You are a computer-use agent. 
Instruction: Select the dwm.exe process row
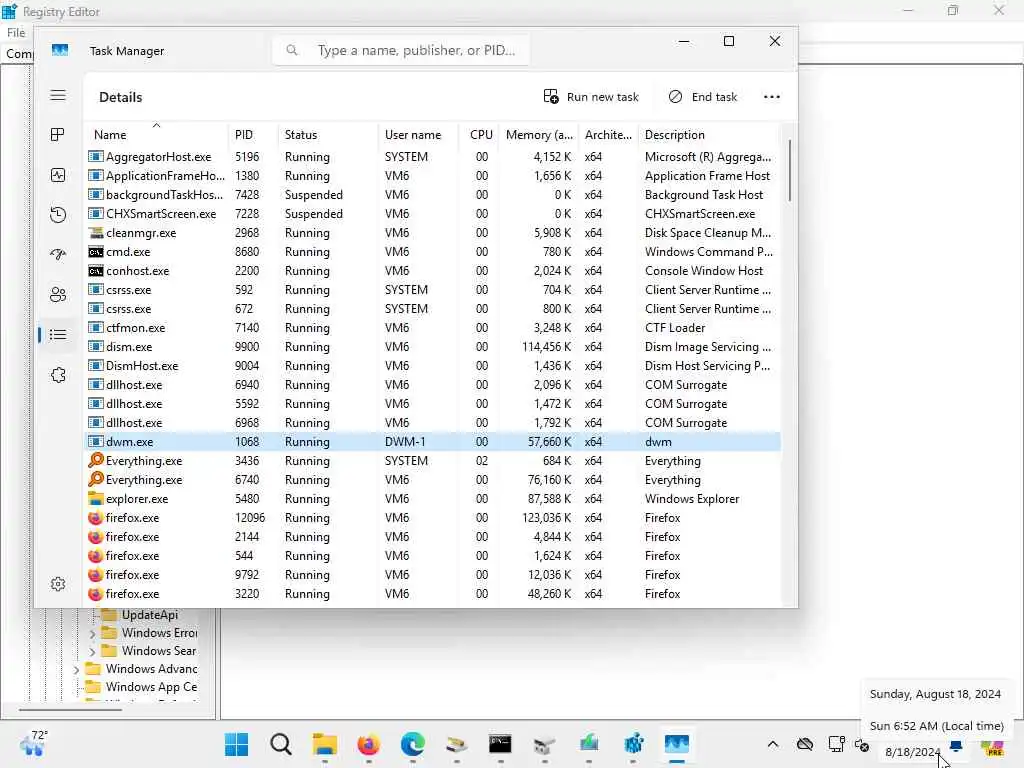(x=434, y=441)
